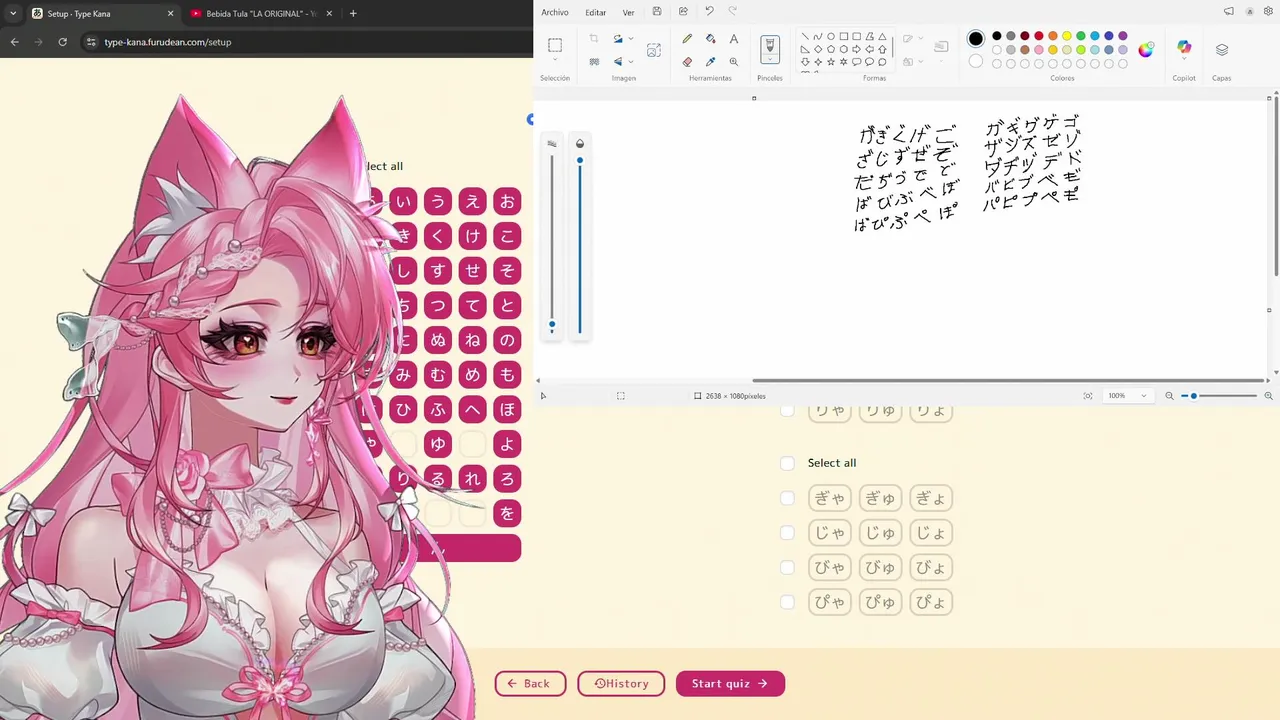
Task: Open the browser tab list dropdown
Action: coord(13,13)
